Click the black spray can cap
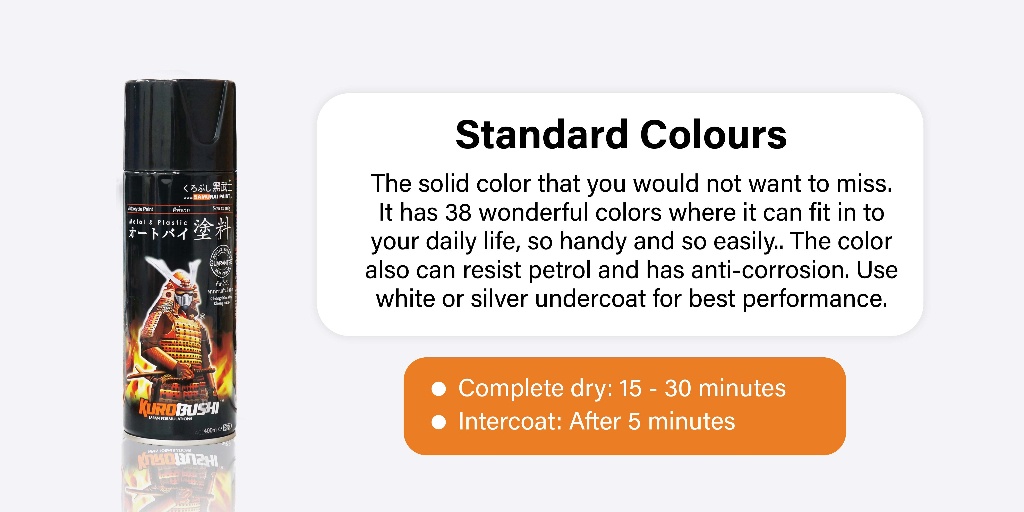1024x512 pixels. tap(180, 125)
